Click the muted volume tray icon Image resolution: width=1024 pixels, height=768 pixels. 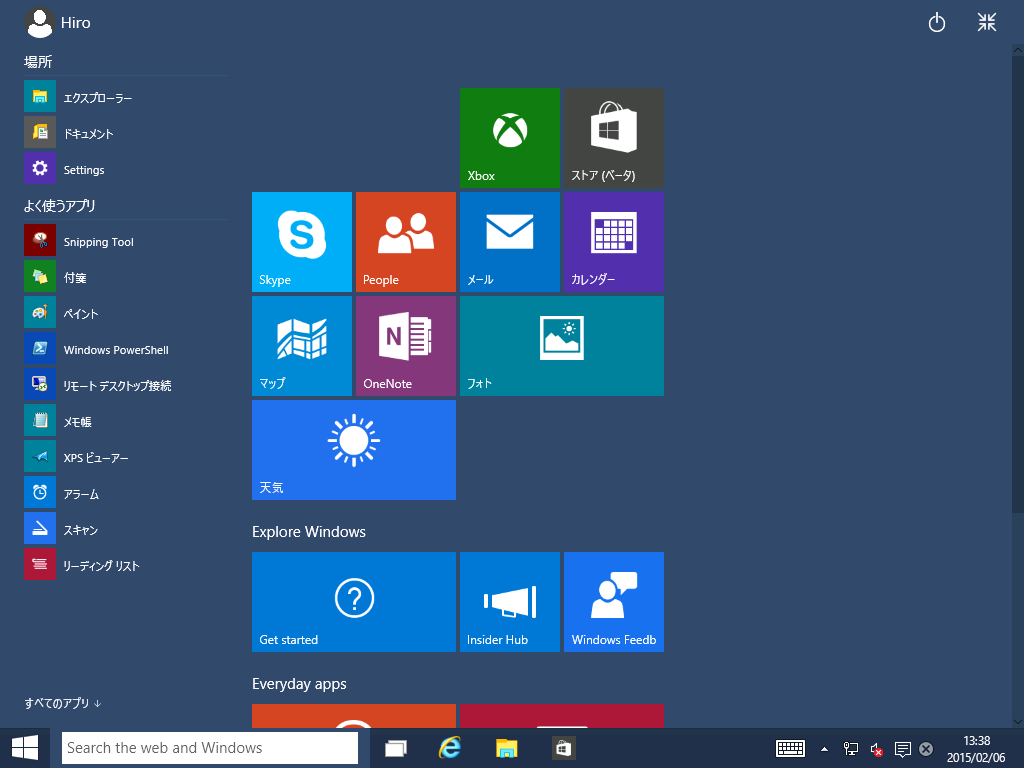876,749
